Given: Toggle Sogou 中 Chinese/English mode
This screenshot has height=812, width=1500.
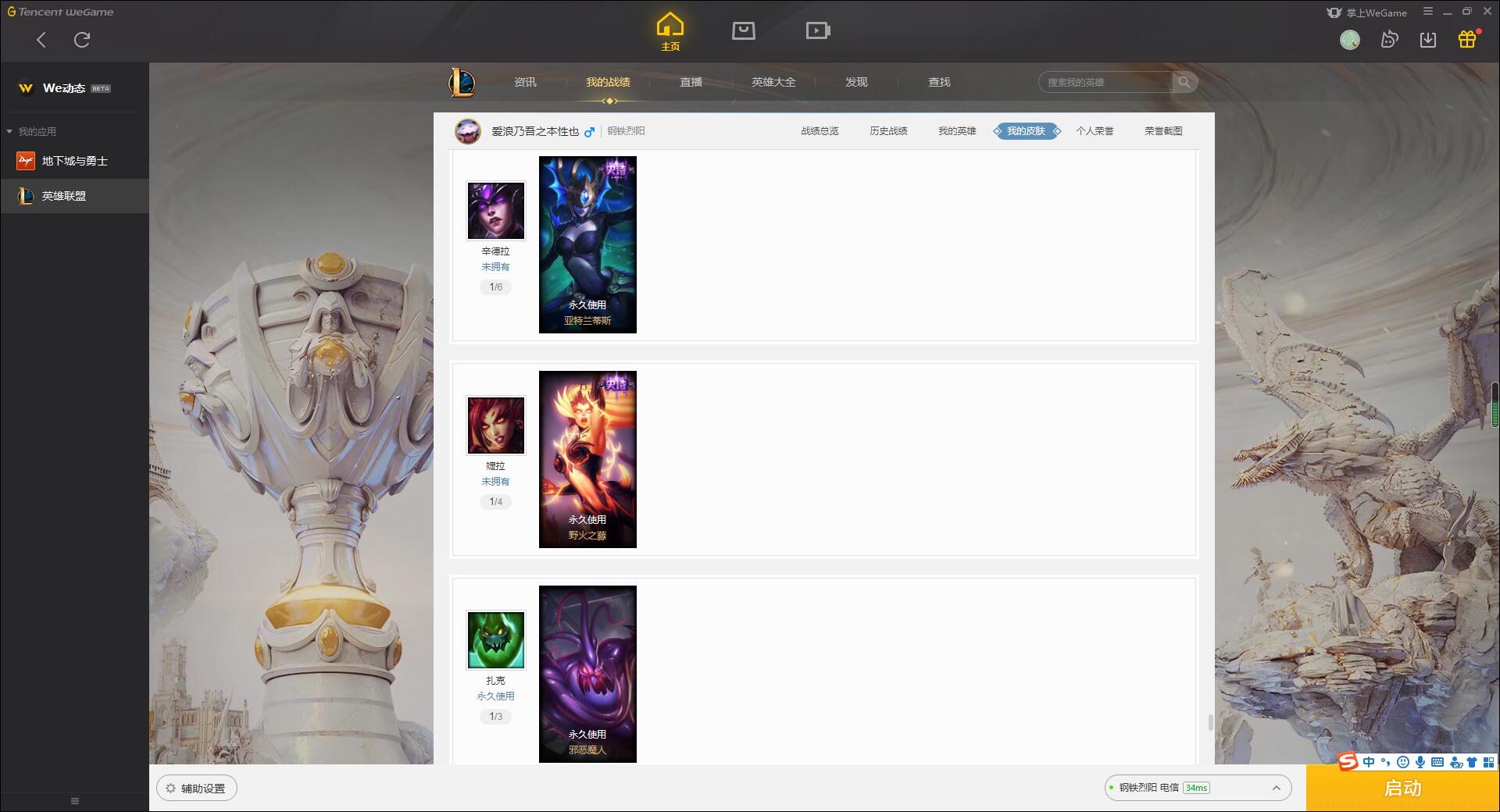Looking at the screenshot, I should pyautogui.click(x=1369, y=762).
